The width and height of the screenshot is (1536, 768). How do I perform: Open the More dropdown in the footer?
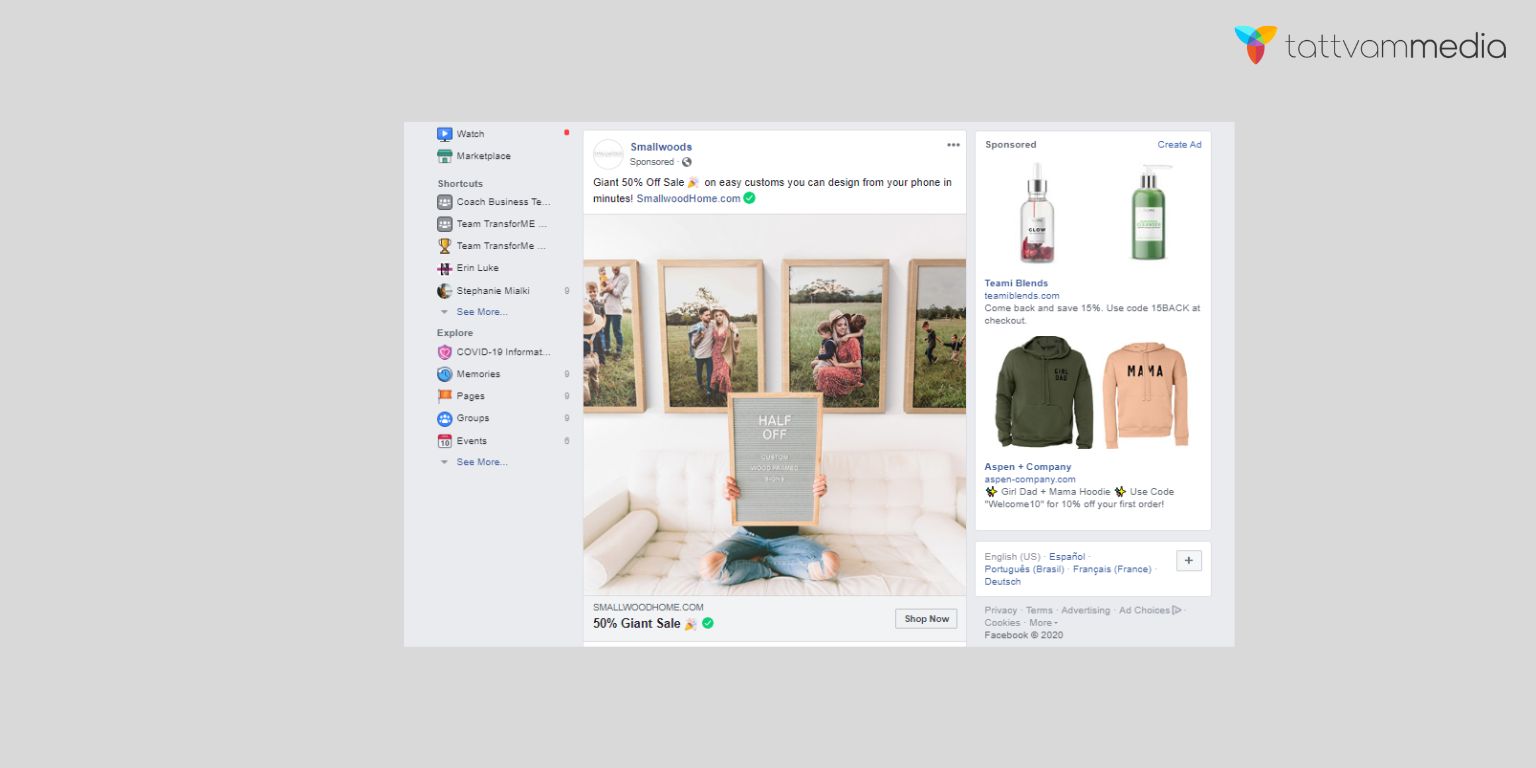click(1043, 623)
